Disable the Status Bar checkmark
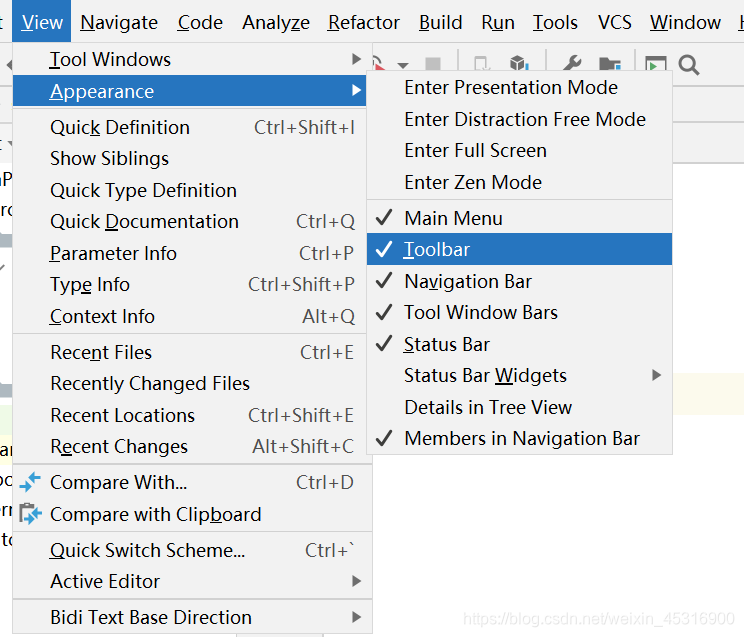This screenshot has height=637, width=744. coord(519,344)
